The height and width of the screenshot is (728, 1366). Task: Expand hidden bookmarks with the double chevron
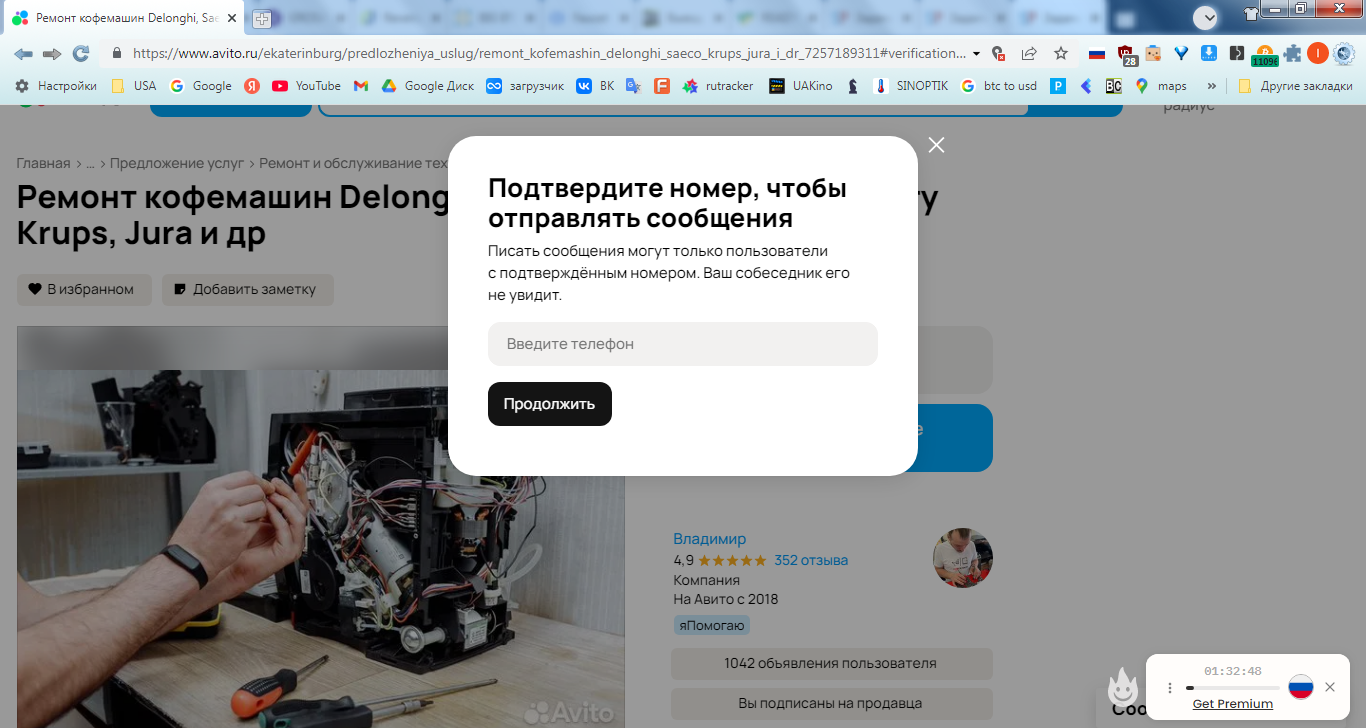1212,86
